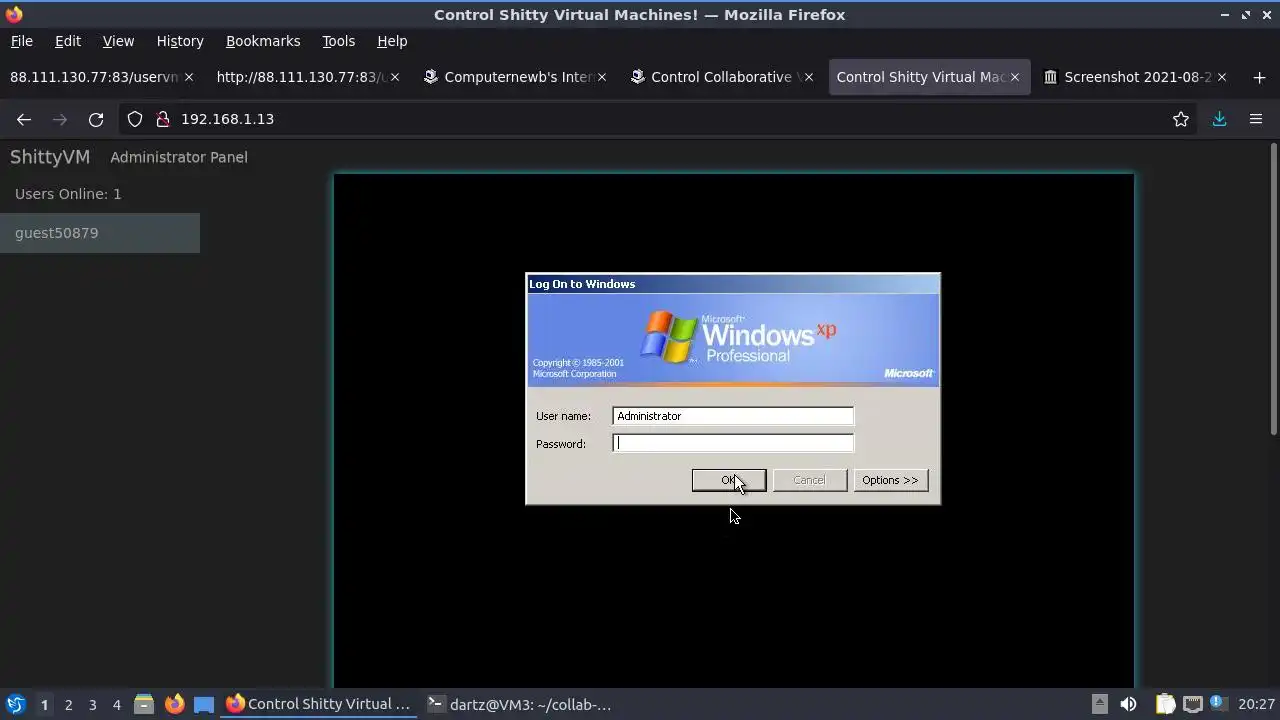The image size is (1280, 720).
Task: Bookmark this page with the star icon
Action: coord(1181,119)
